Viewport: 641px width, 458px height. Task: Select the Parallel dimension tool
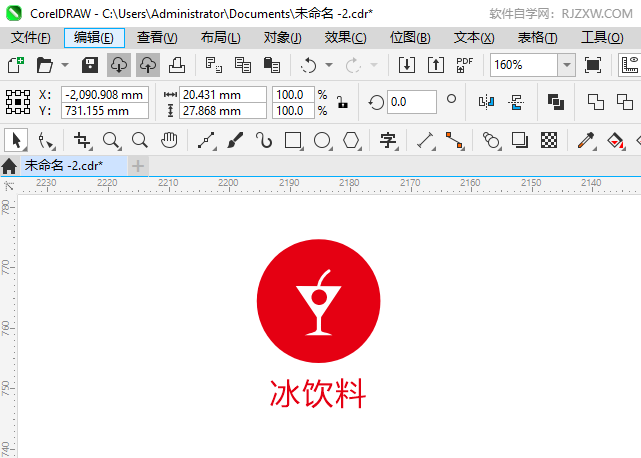426,140
